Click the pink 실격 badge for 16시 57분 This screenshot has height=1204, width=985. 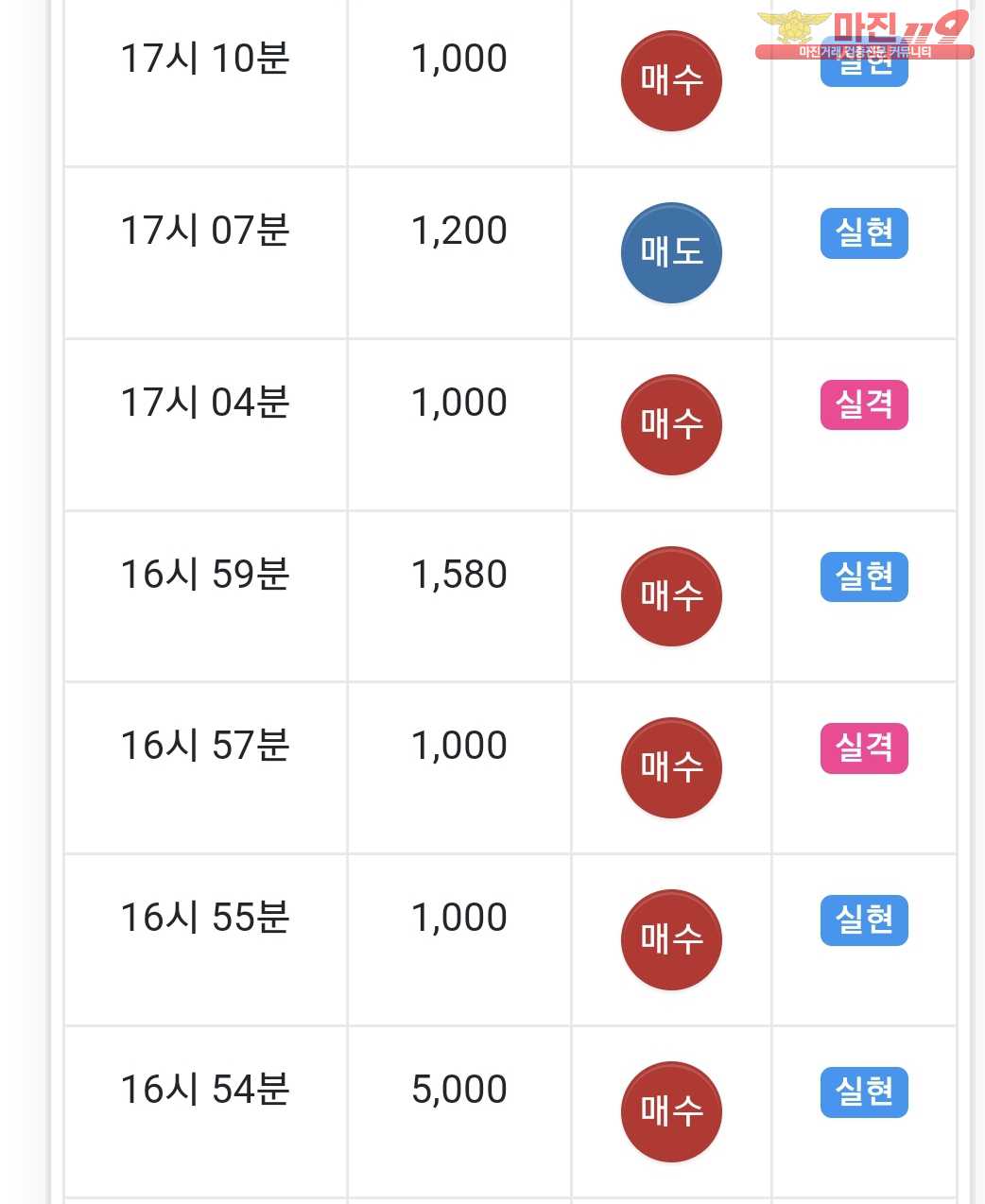click(x=864, y=748)
